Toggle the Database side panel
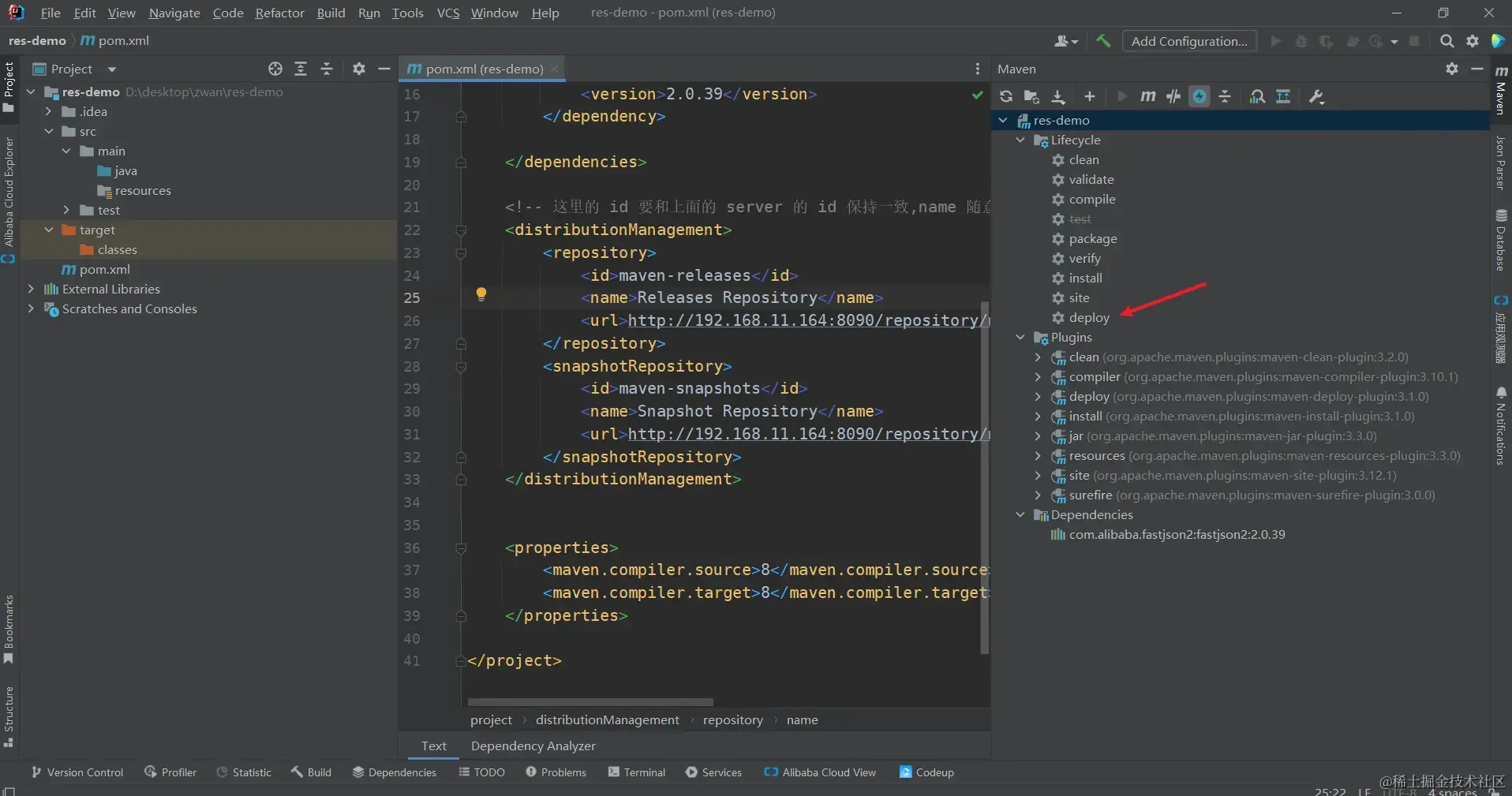The height and width of the screenshot is (796, 1512). [1501, 240]
